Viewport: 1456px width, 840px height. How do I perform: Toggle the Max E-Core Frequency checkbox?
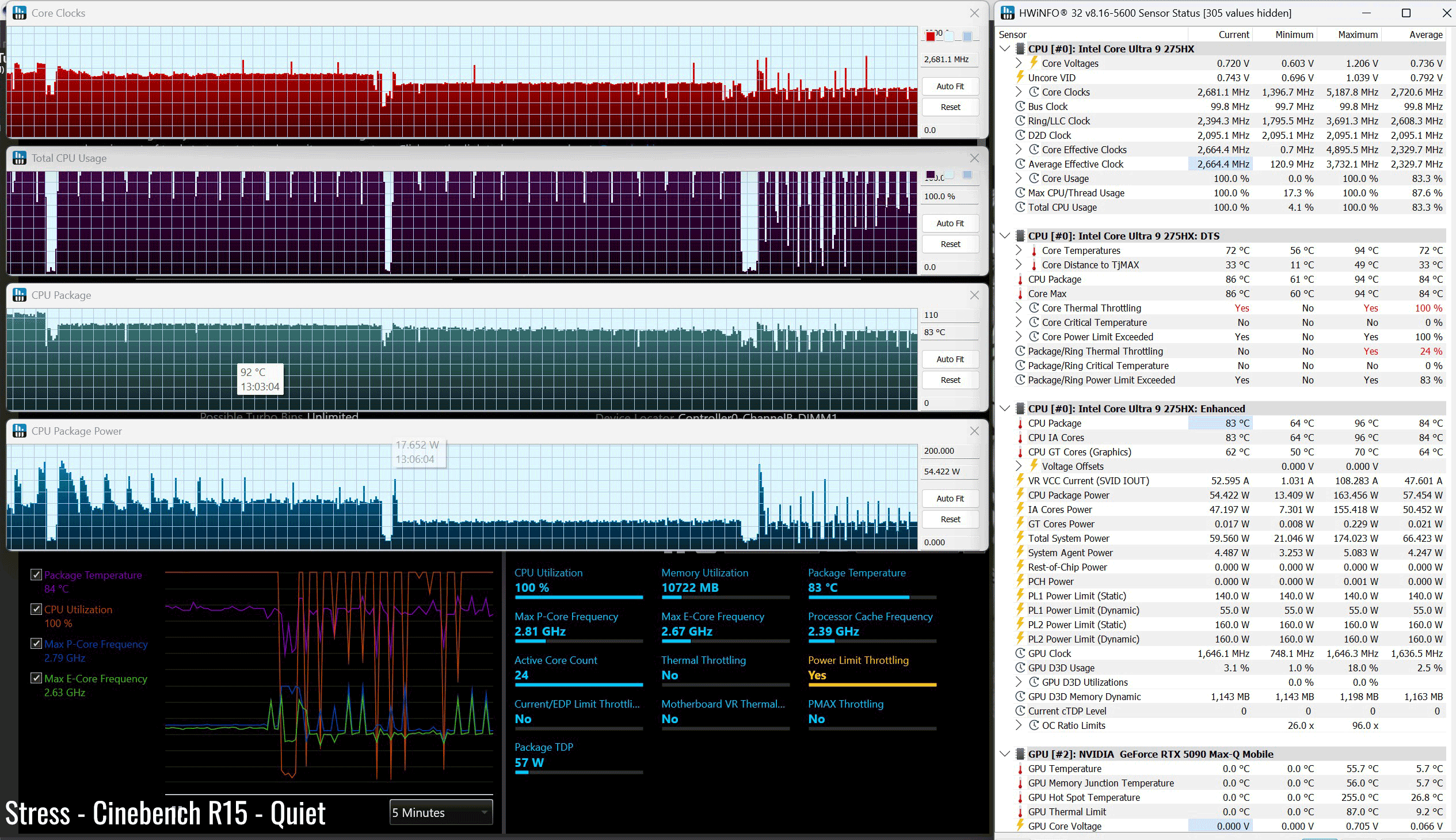[36, 678]
